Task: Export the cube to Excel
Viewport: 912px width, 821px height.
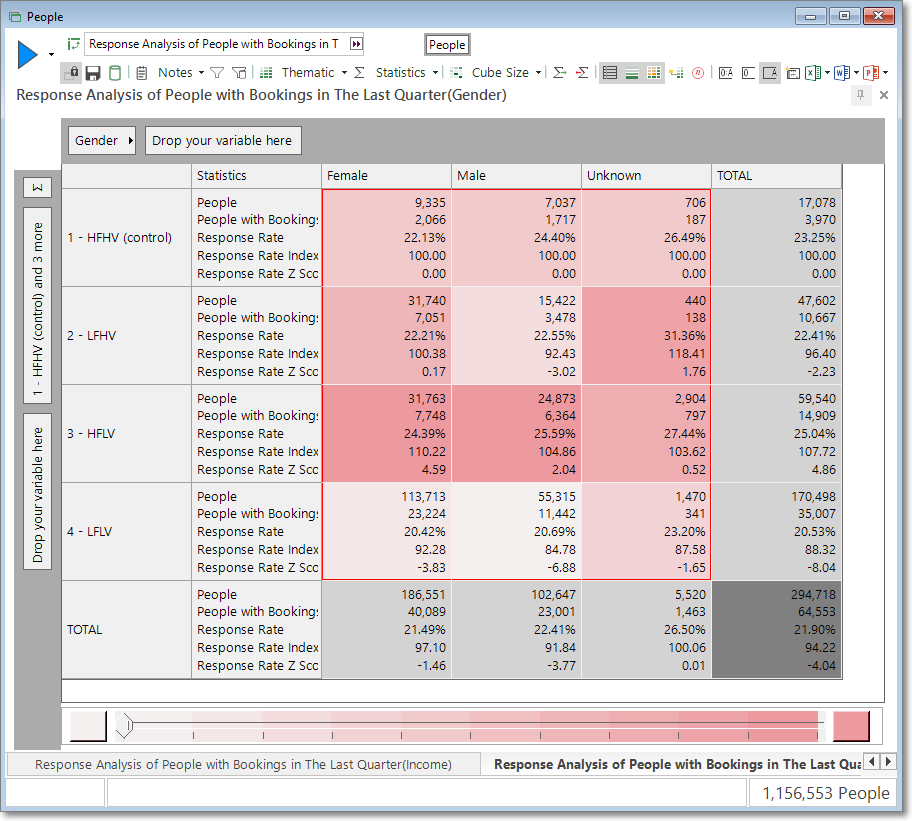Action: tap(813, 73)
